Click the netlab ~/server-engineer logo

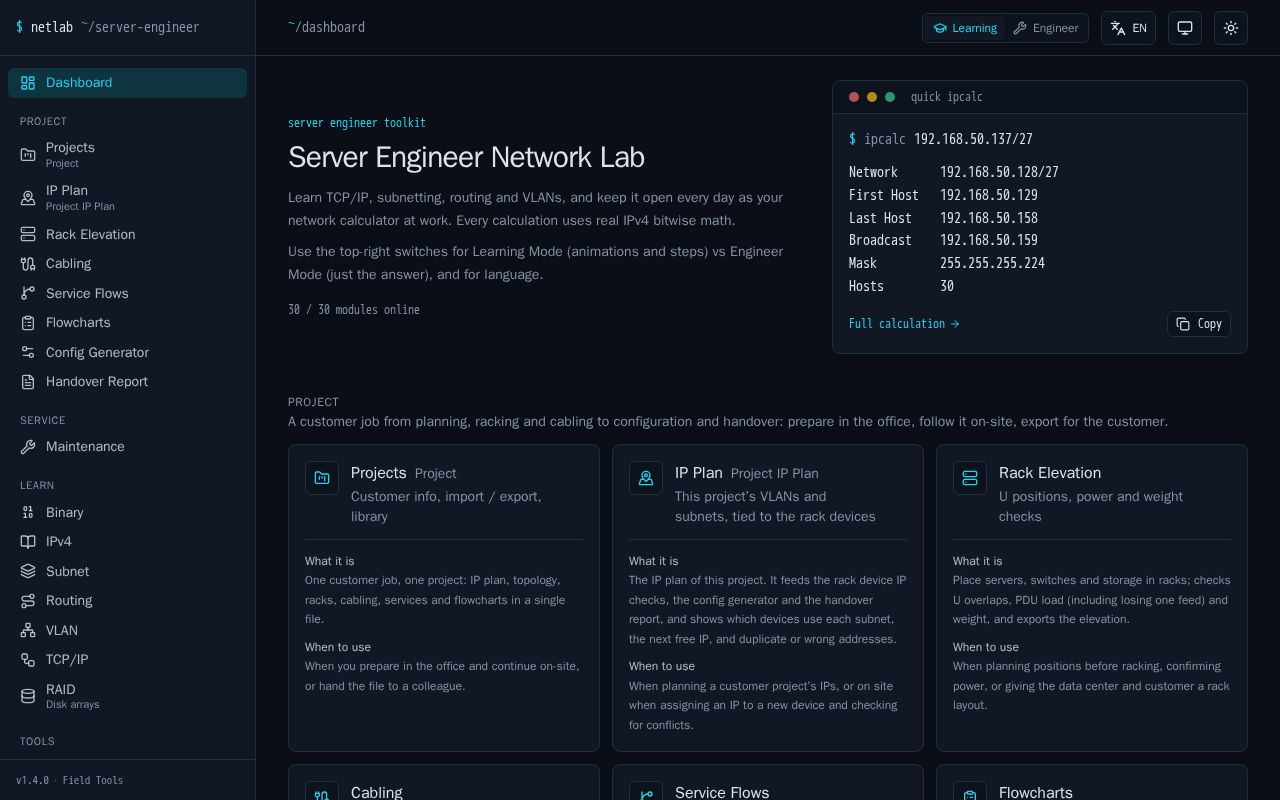108,28
